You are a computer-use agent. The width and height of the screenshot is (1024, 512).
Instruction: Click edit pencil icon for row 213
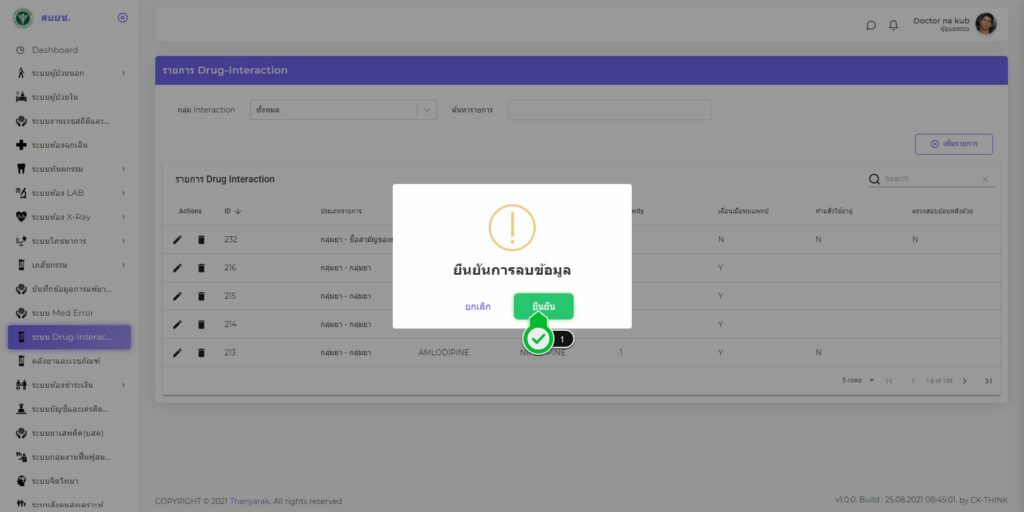pyautogui.click(x=177, y=352)
